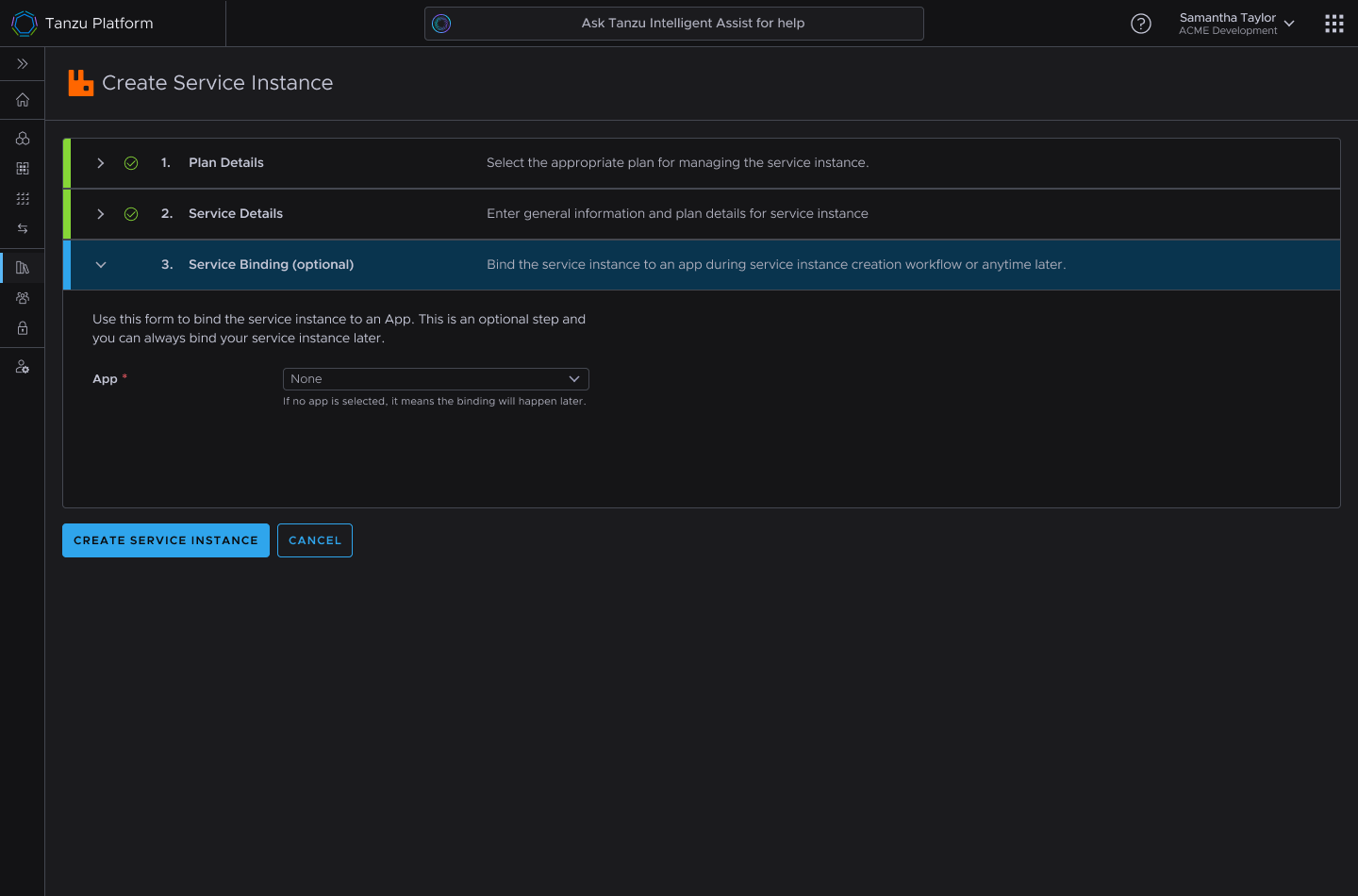Click the ACME Development organization text
This screenshot has height=896, width=1358.
[x=1228, y=31]
